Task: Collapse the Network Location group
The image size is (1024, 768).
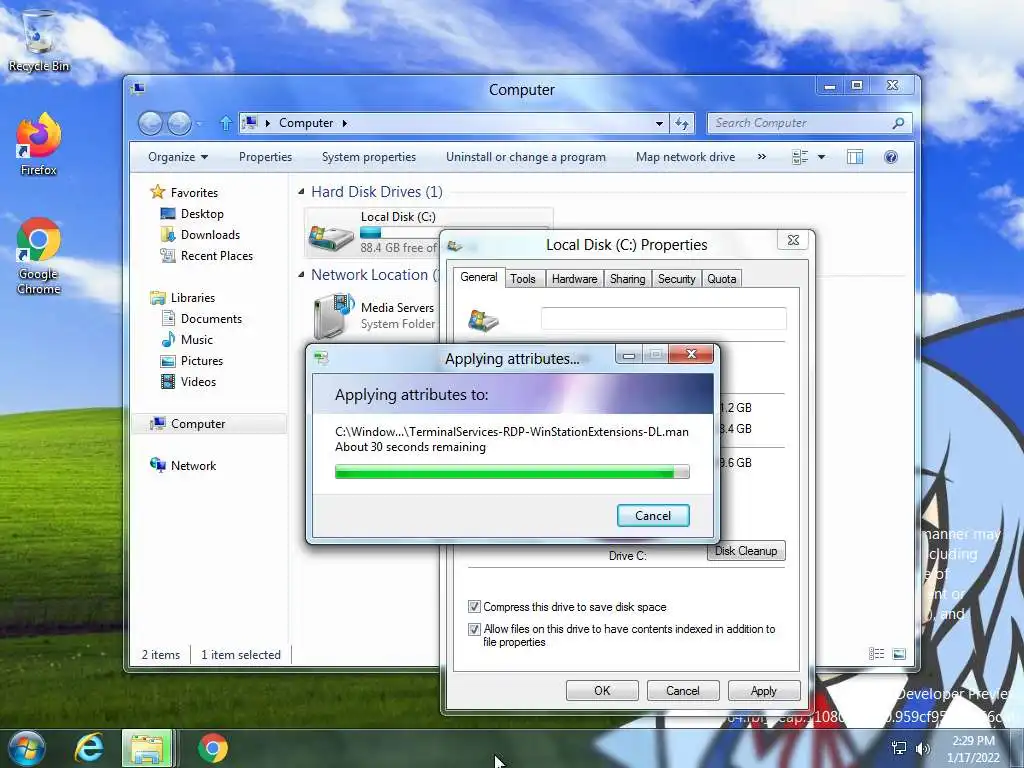Action: [301, 274]
